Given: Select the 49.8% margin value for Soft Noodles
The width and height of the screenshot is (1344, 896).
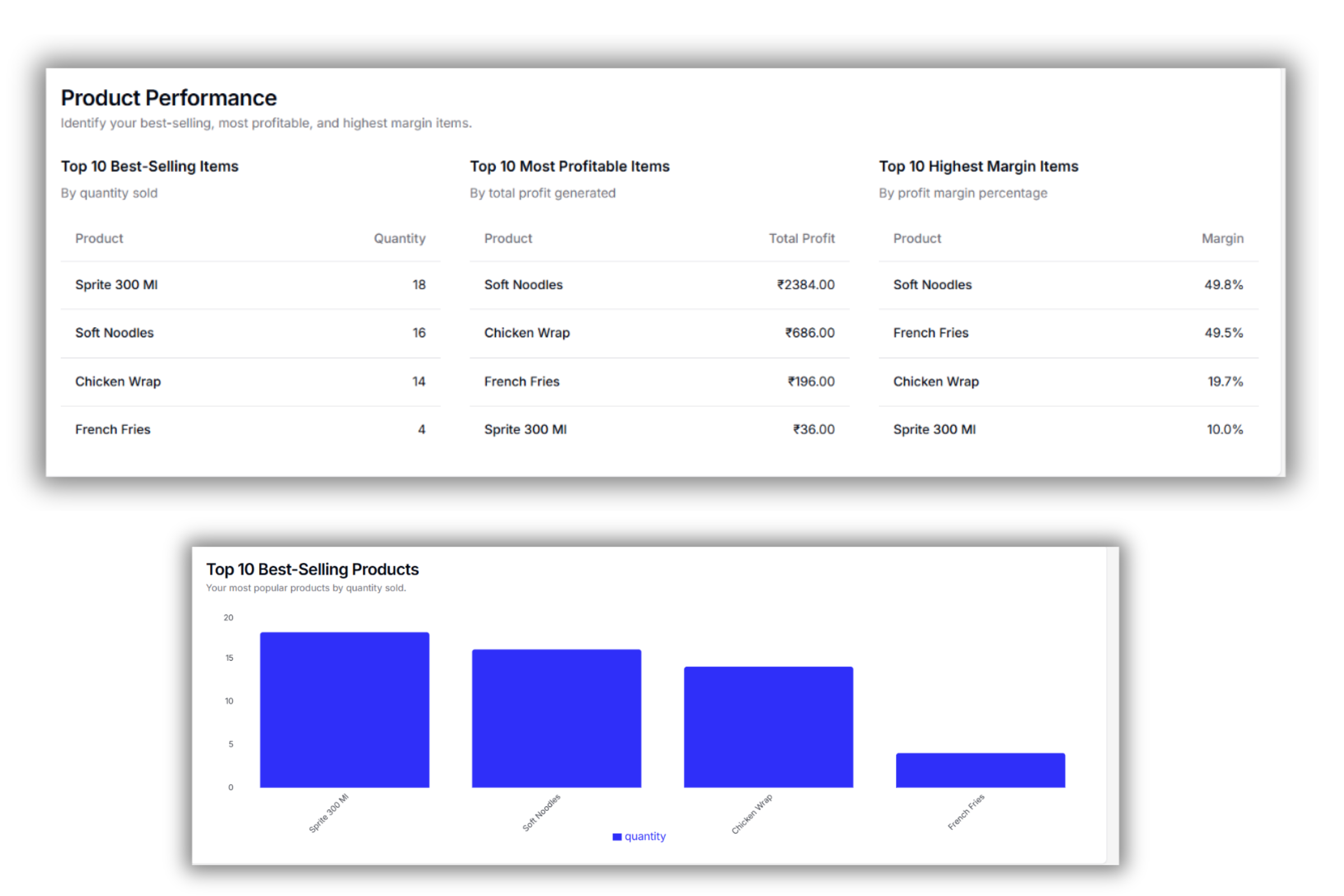Looking at the screenshot, I should point(1224,284).
